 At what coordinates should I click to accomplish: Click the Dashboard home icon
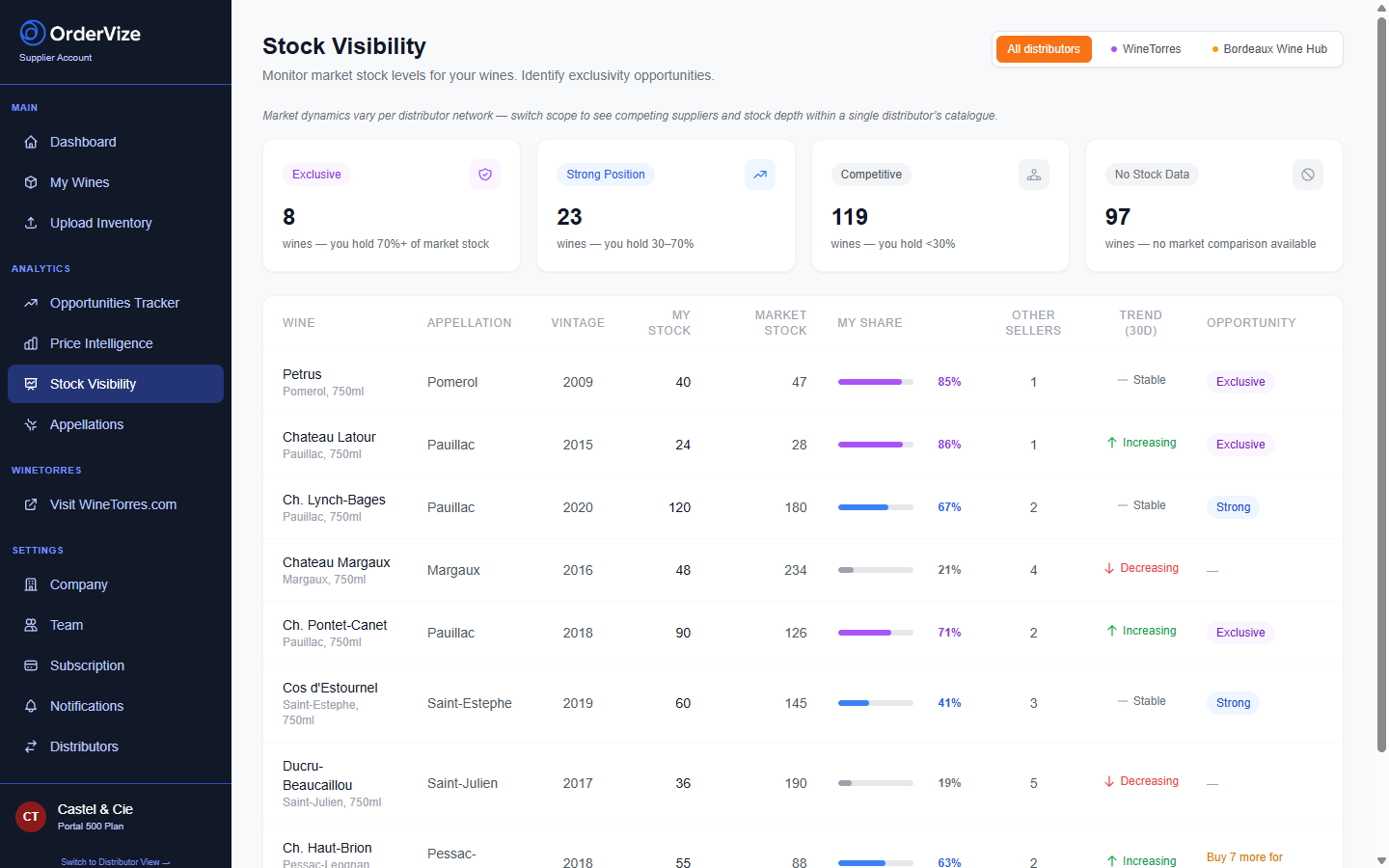click(x=31, y=142)
